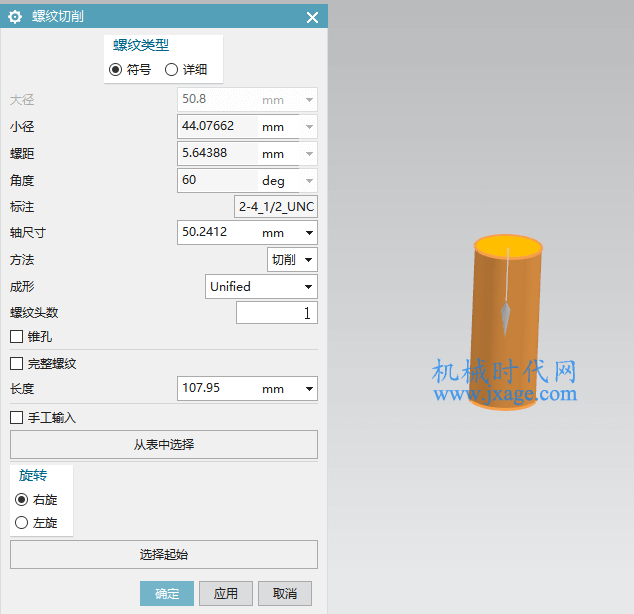Cancel with the 取消 button

(x=285, y=593)
